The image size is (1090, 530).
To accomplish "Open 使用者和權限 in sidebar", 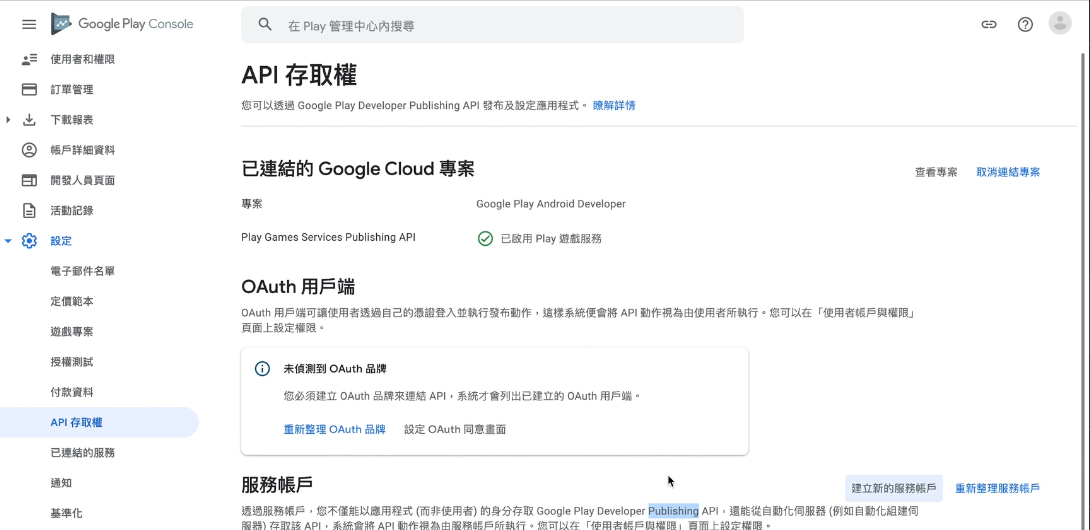I will tap(83, 60).
